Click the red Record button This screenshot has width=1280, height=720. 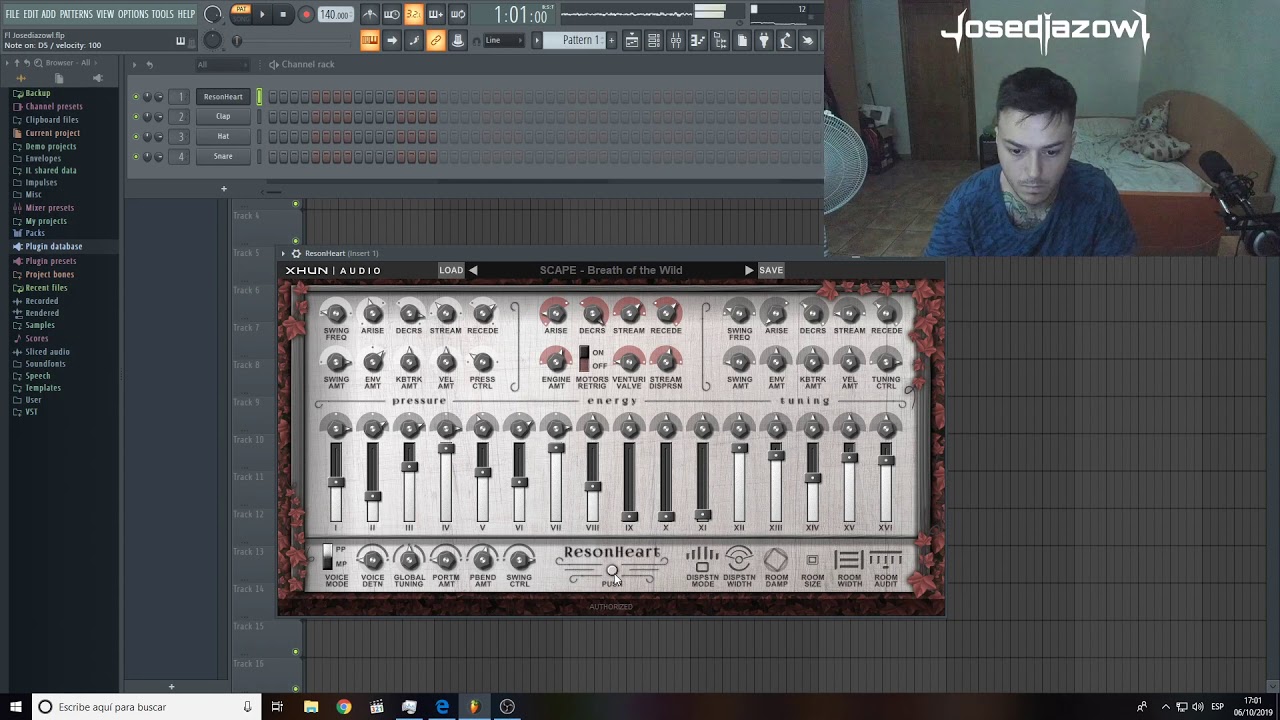click(x=306, y=14)
